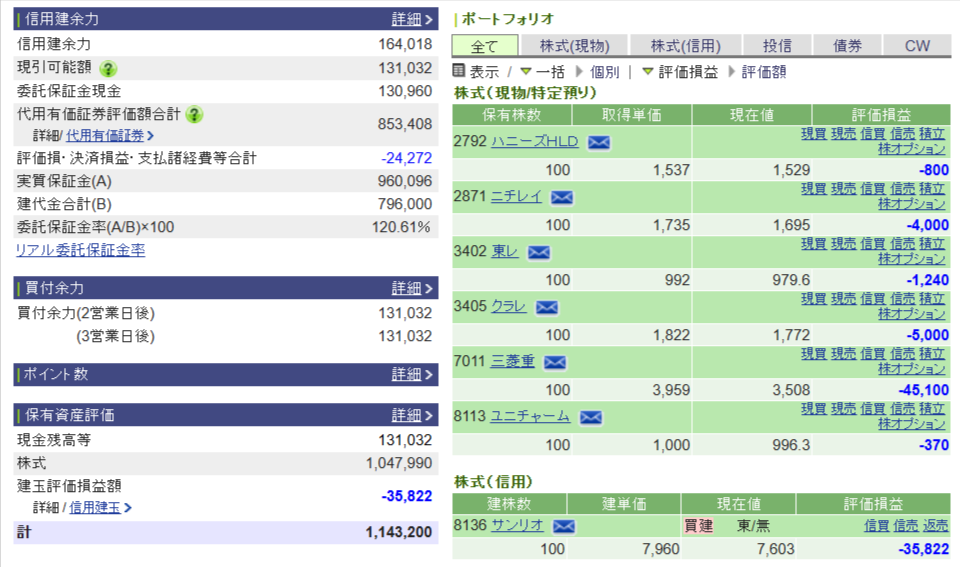Click 信売 for クラレ
The image size is (960, 567).
coord(902,299)
